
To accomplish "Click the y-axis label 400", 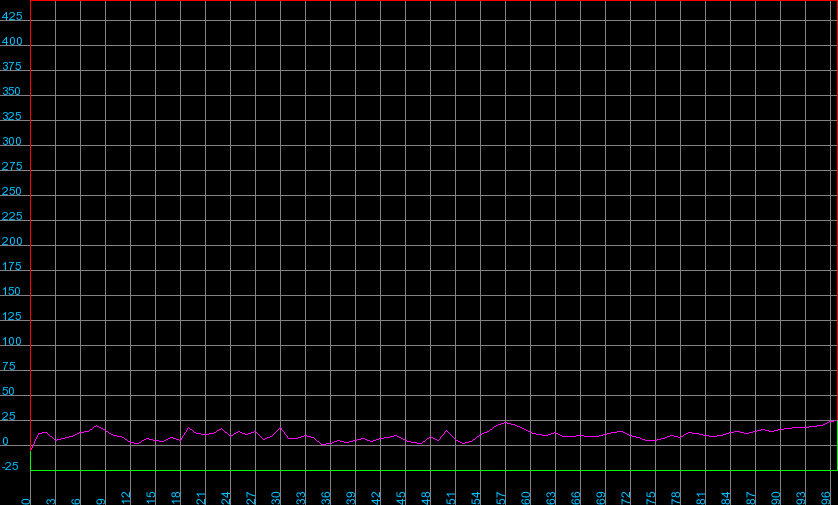I will [x=12, y=41].
